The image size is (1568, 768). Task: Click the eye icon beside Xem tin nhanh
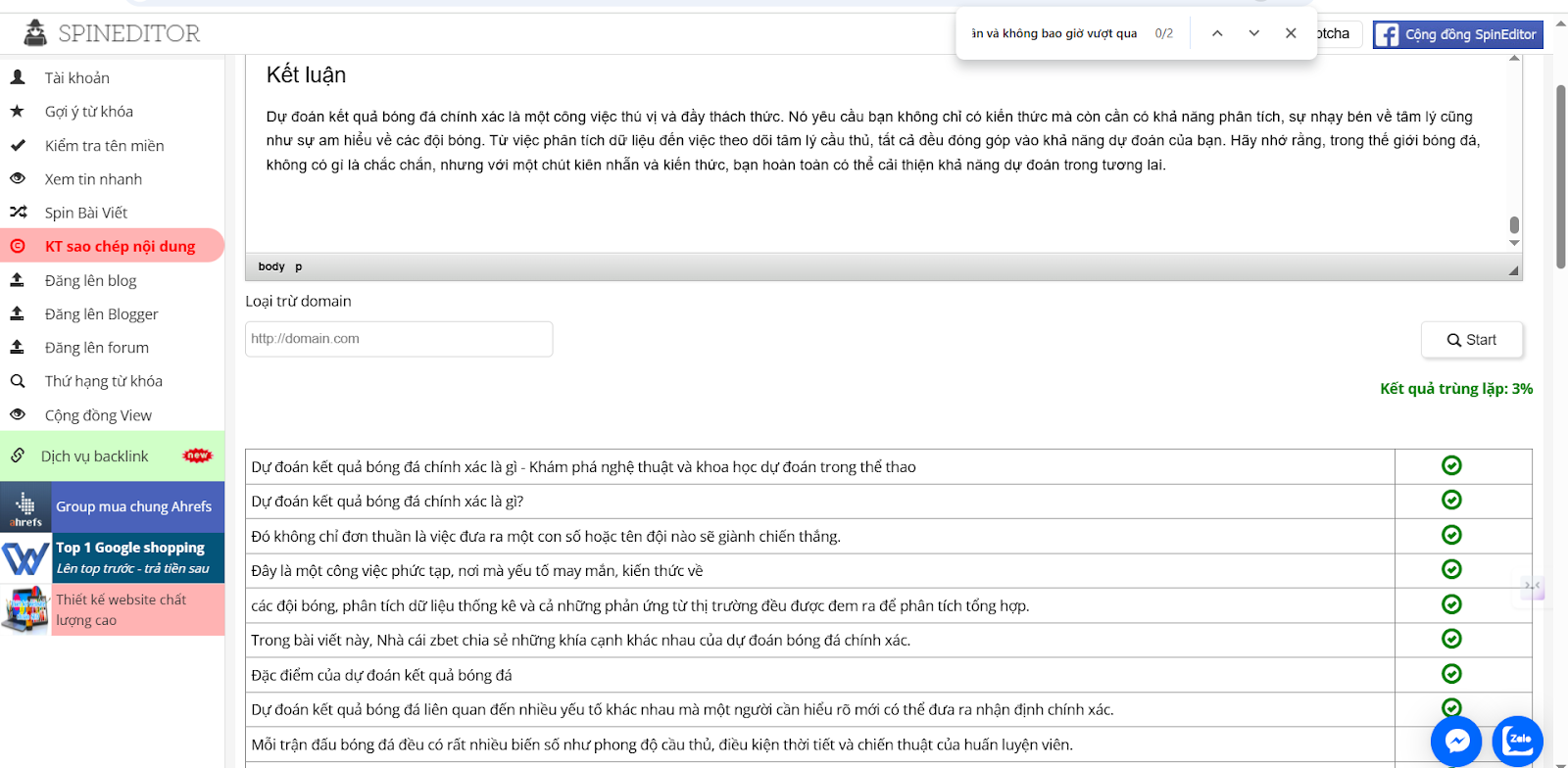(x=18, y=178)
